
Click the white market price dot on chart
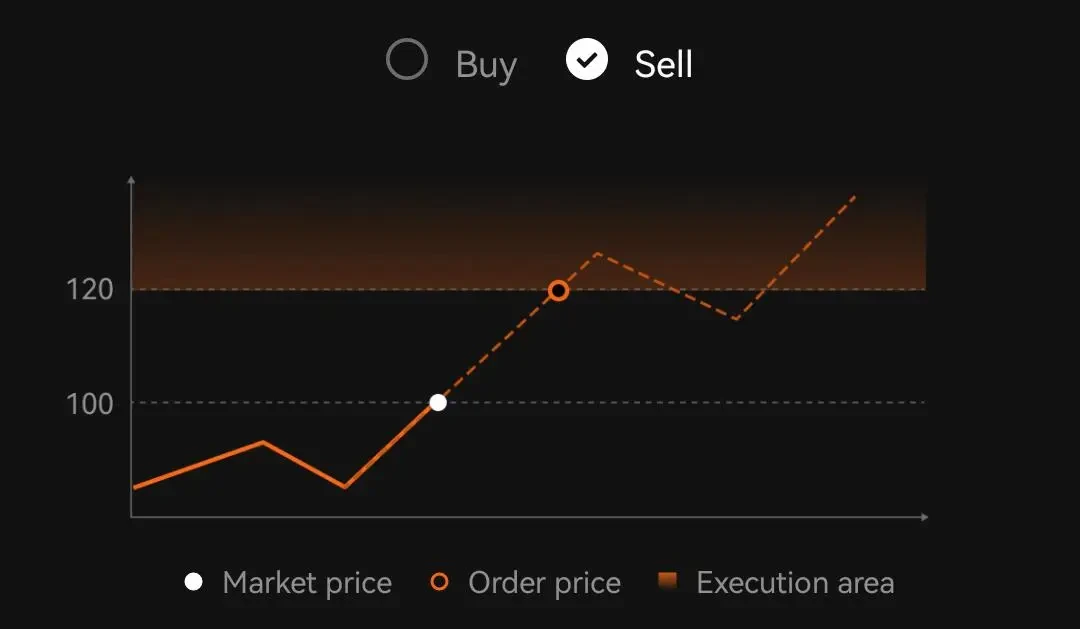[x=438, y=403]
